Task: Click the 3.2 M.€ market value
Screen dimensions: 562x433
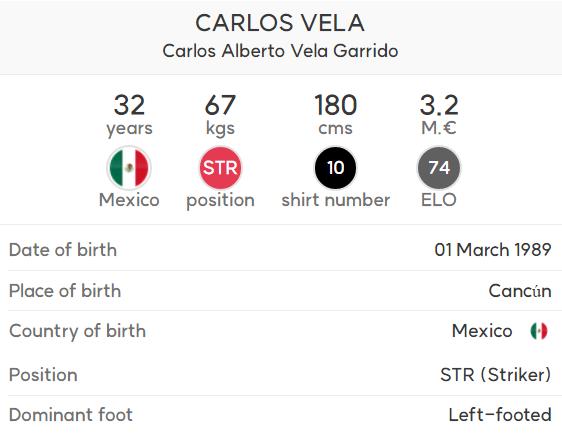Action: 439,114
